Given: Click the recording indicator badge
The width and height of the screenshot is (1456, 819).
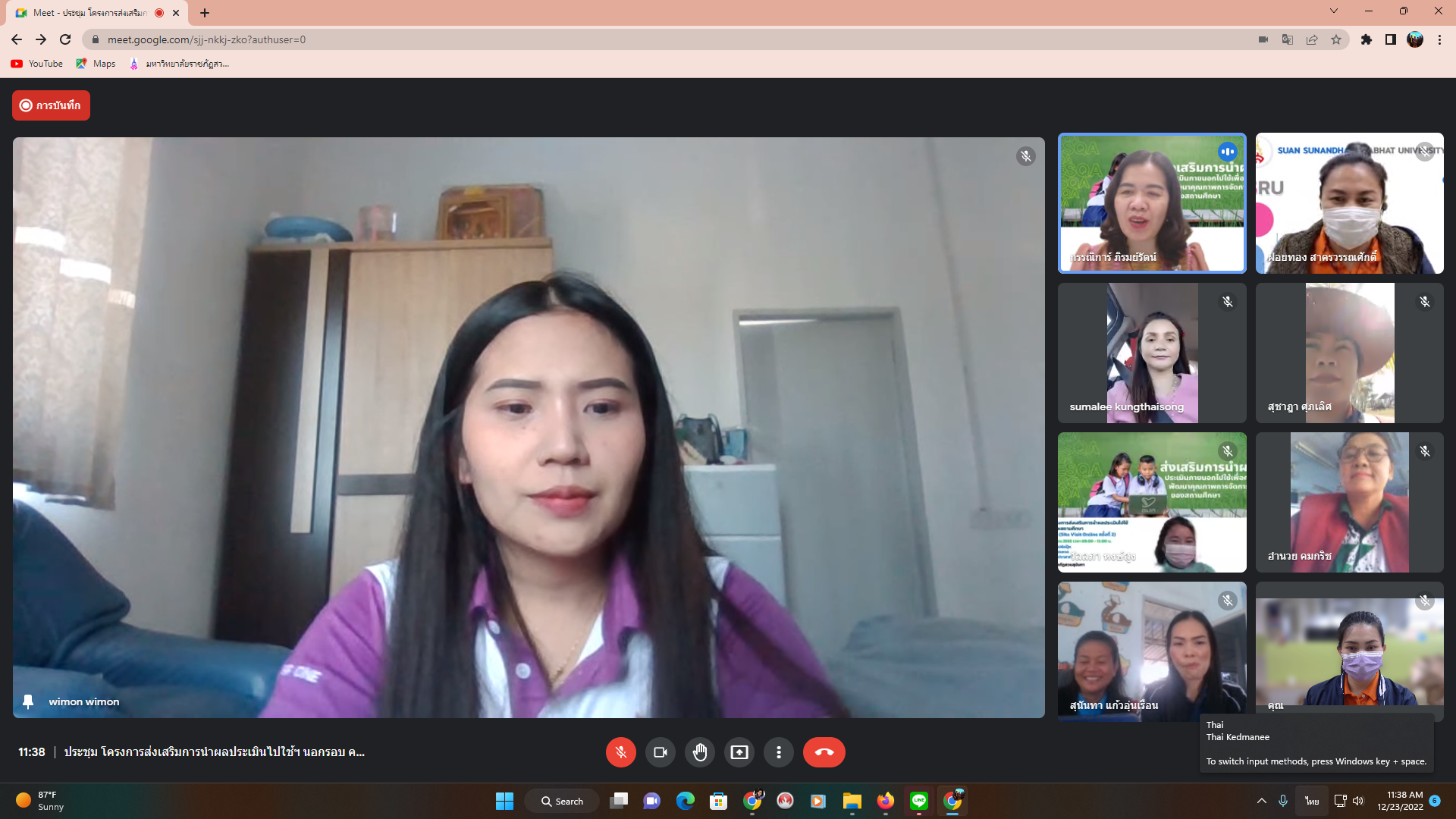Looking at the screenshot, I should point(51,105).
